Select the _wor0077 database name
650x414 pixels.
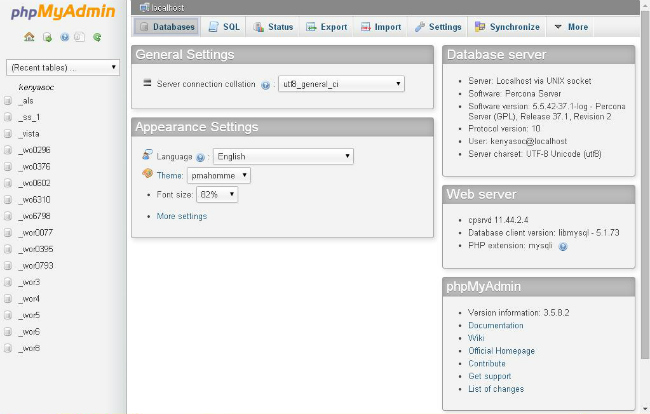(x=35, y=233)
